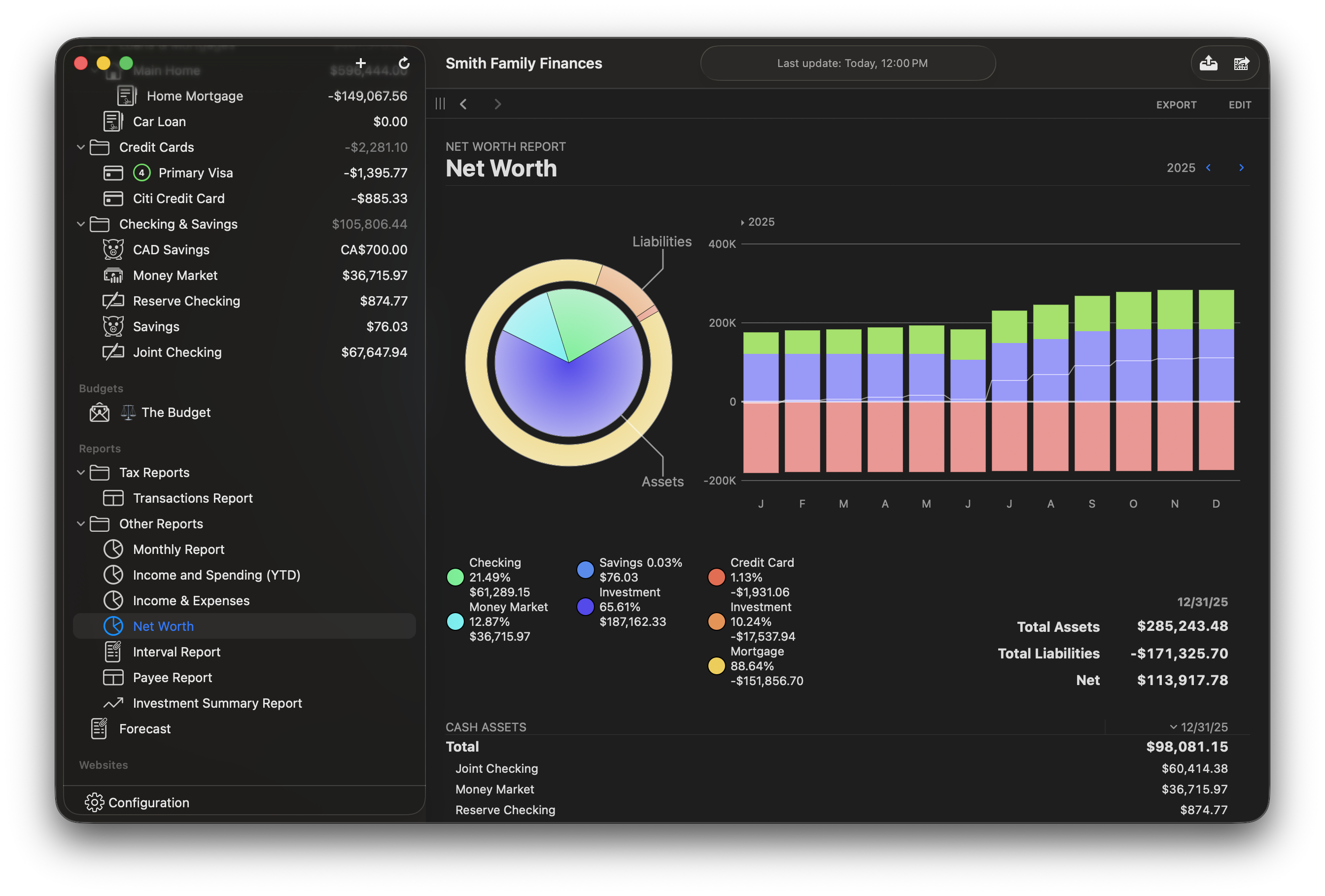Image resolution: width=1325 pixels, height=896 pixels.
Task: Click the Forecast document icon
Action: click(x=99, y=728)
